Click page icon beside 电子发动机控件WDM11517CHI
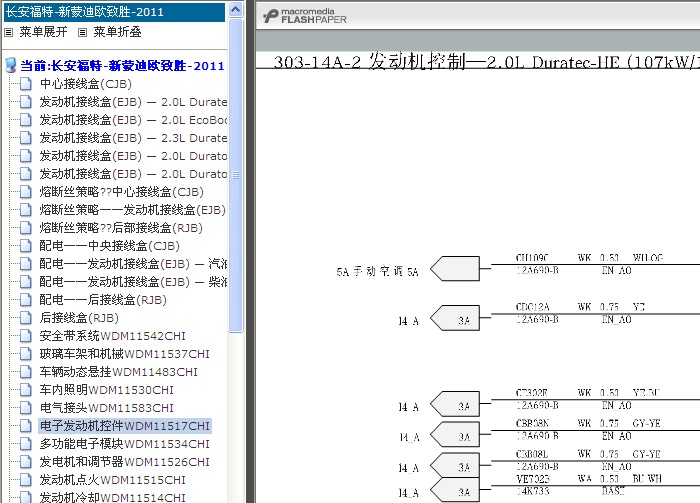Viewport: 700px width, 503px height. coord(26,426)
